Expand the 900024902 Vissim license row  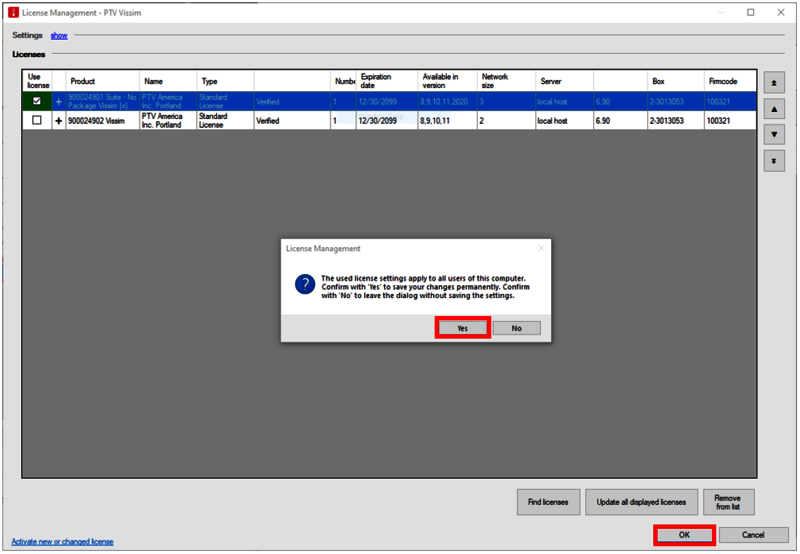pyautogui.click(x=58, y=120)
